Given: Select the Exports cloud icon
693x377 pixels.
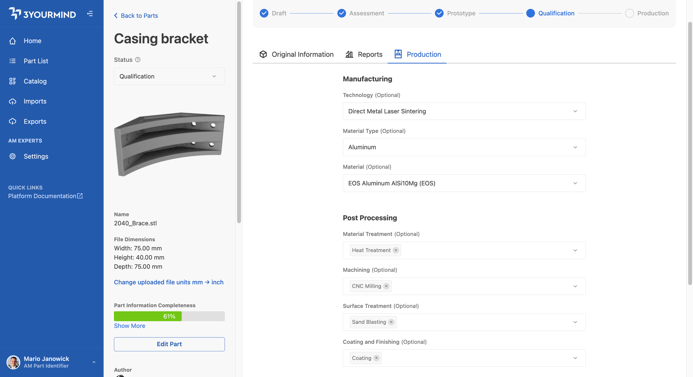Looking at the screenshot, I should tap(12, 122).
